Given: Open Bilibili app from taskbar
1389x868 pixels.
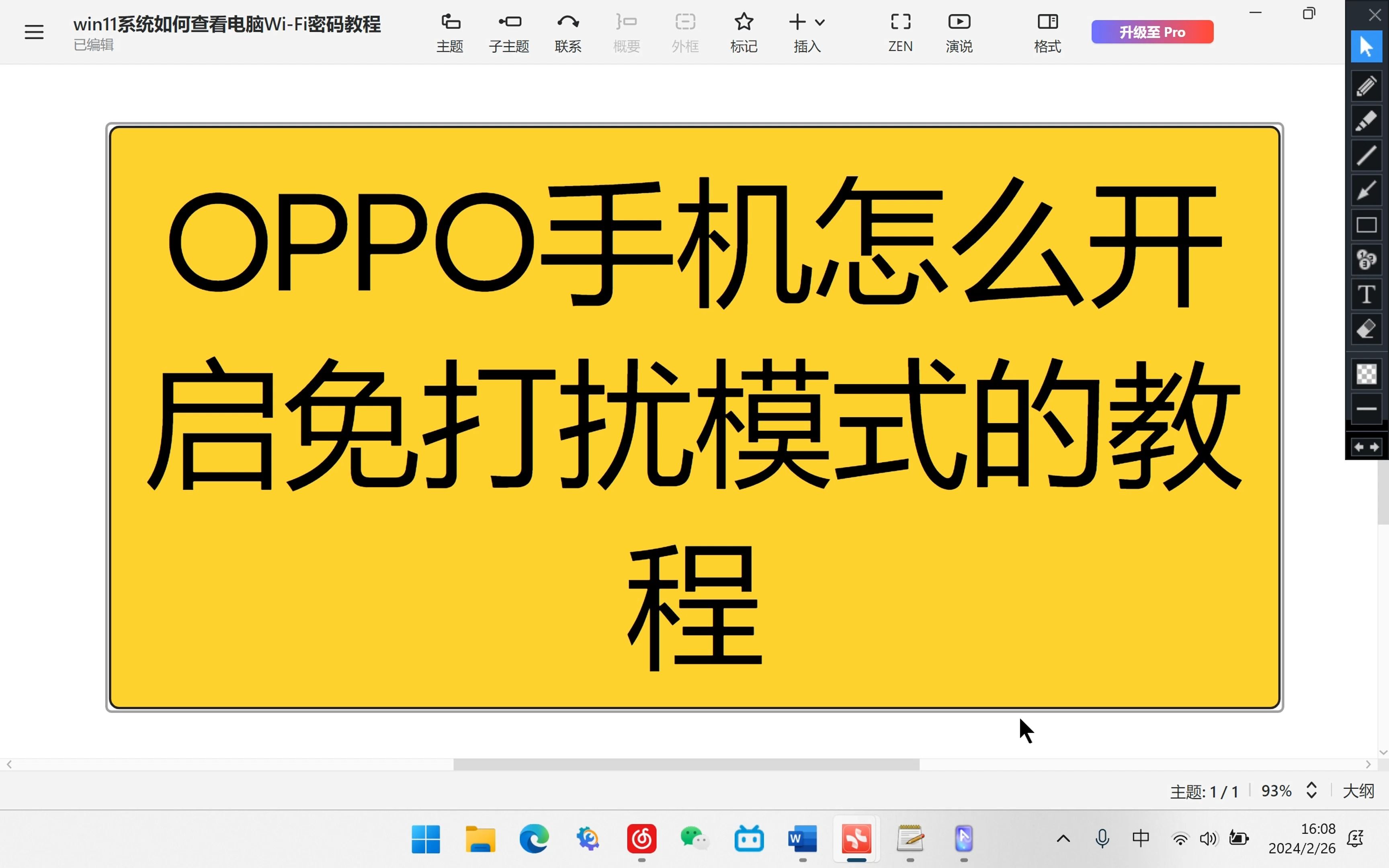Looking at the screenshot, I should tap(749, 839).
